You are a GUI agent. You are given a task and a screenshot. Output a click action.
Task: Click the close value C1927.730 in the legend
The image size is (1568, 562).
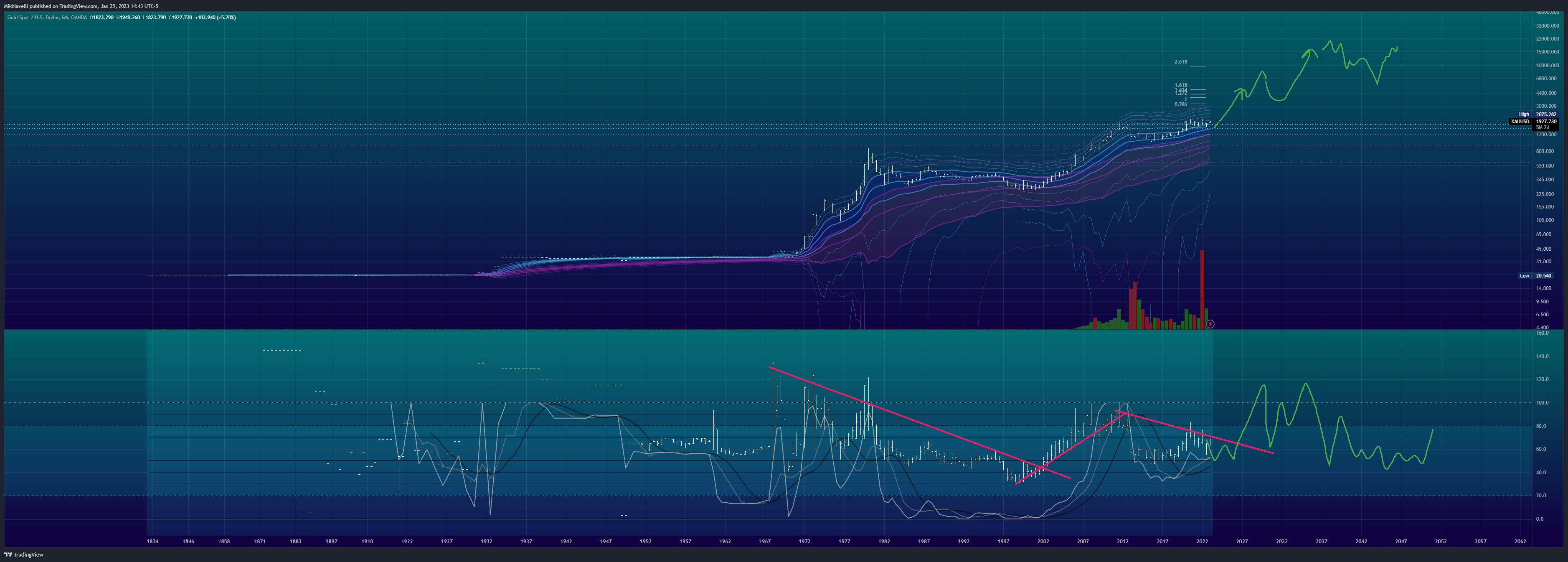pyautogui.click(x=181, y=18)
